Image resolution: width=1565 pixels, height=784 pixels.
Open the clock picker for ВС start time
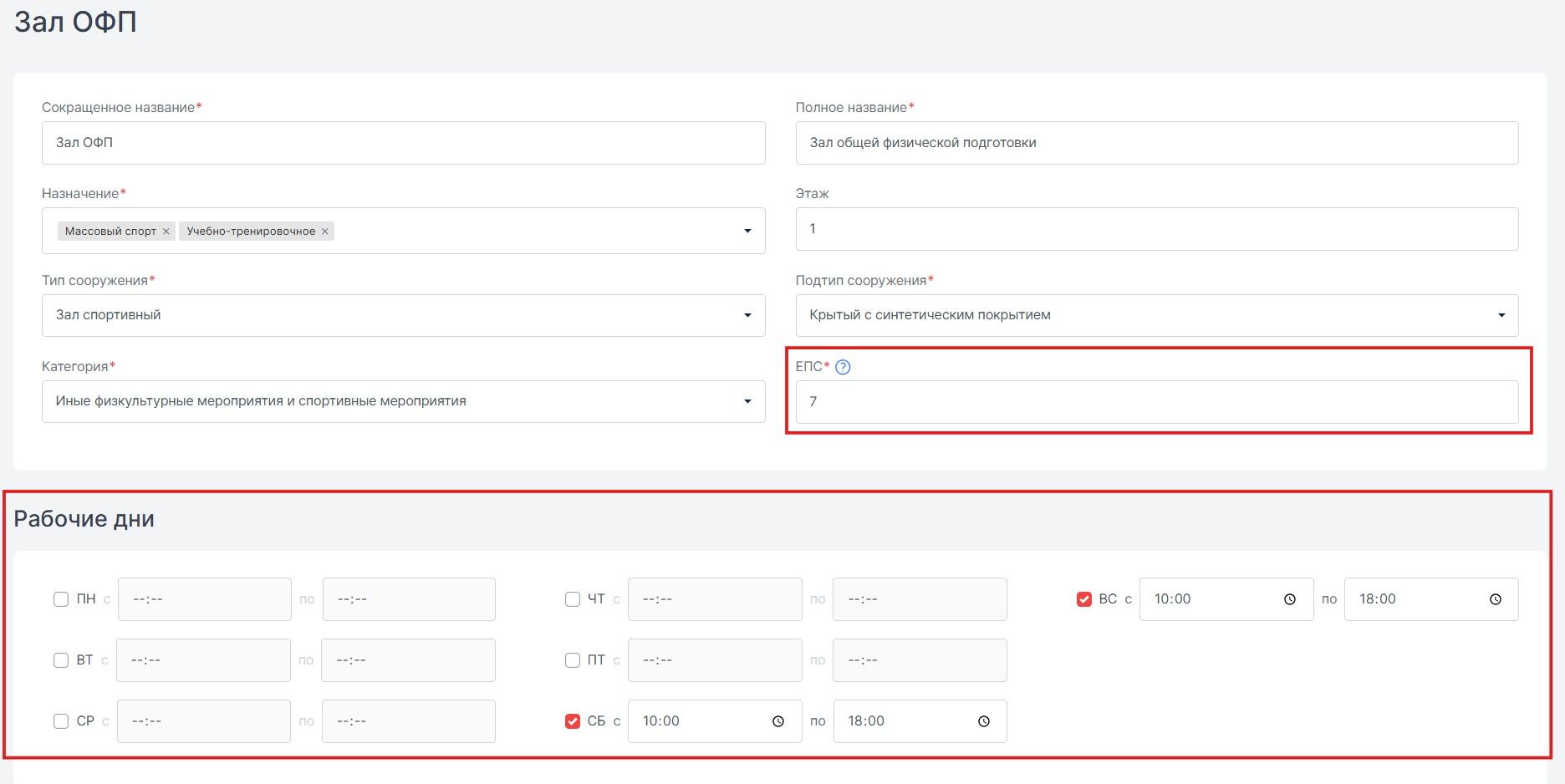[1290, 599]
